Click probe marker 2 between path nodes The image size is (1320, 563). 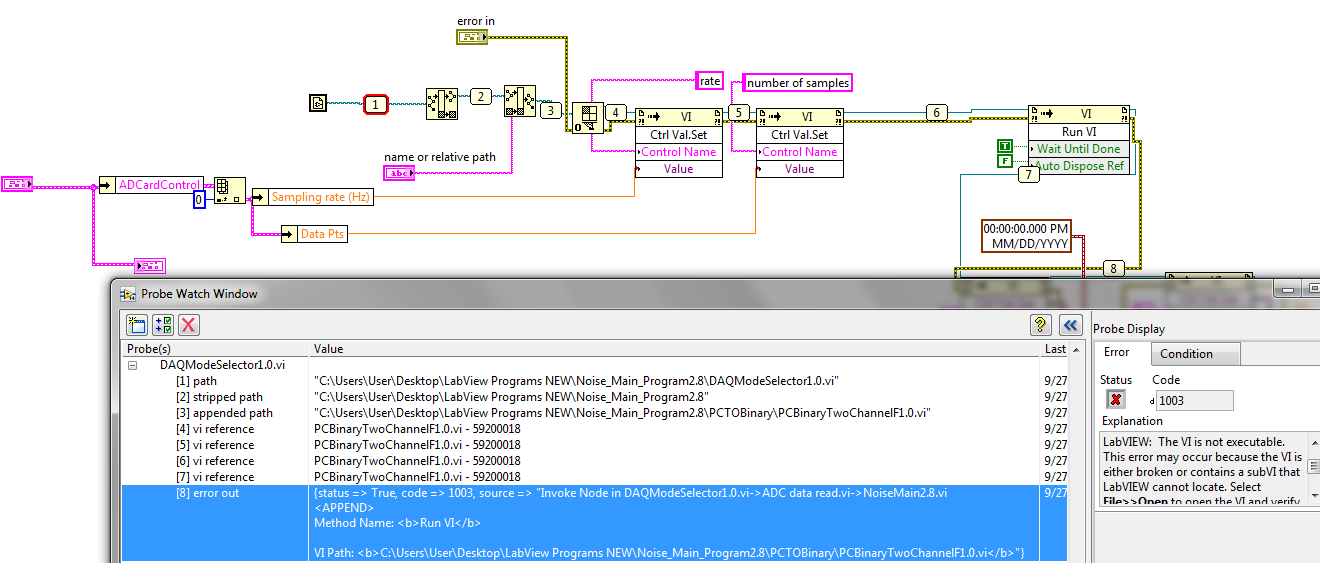(x=481, y=96)
